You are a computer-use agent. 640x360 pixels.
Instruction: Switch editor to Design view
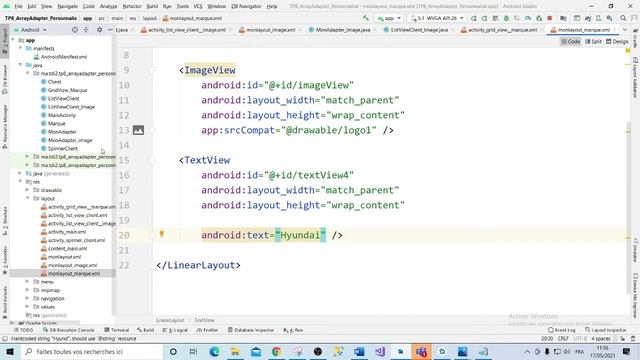[617, 42]
